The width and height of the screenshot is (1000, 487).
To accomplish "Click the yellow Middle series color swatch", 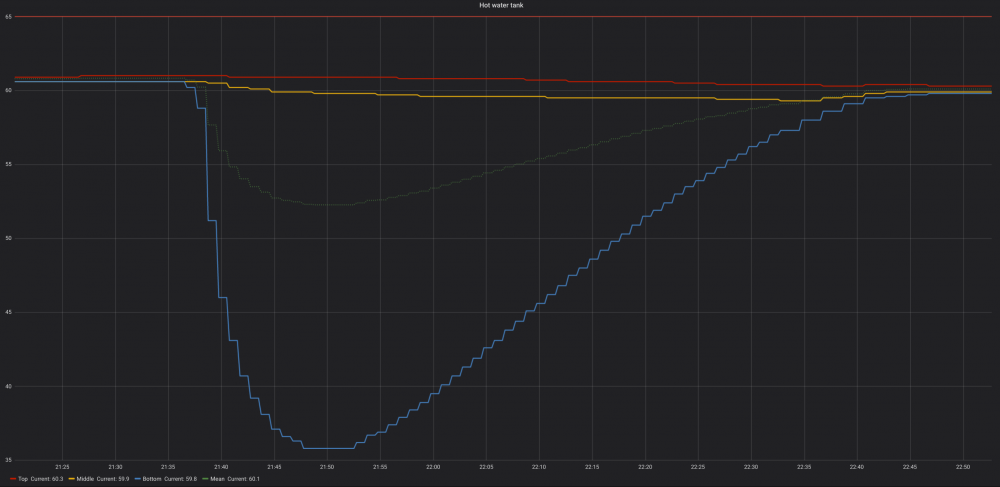I will coord(69,480).
